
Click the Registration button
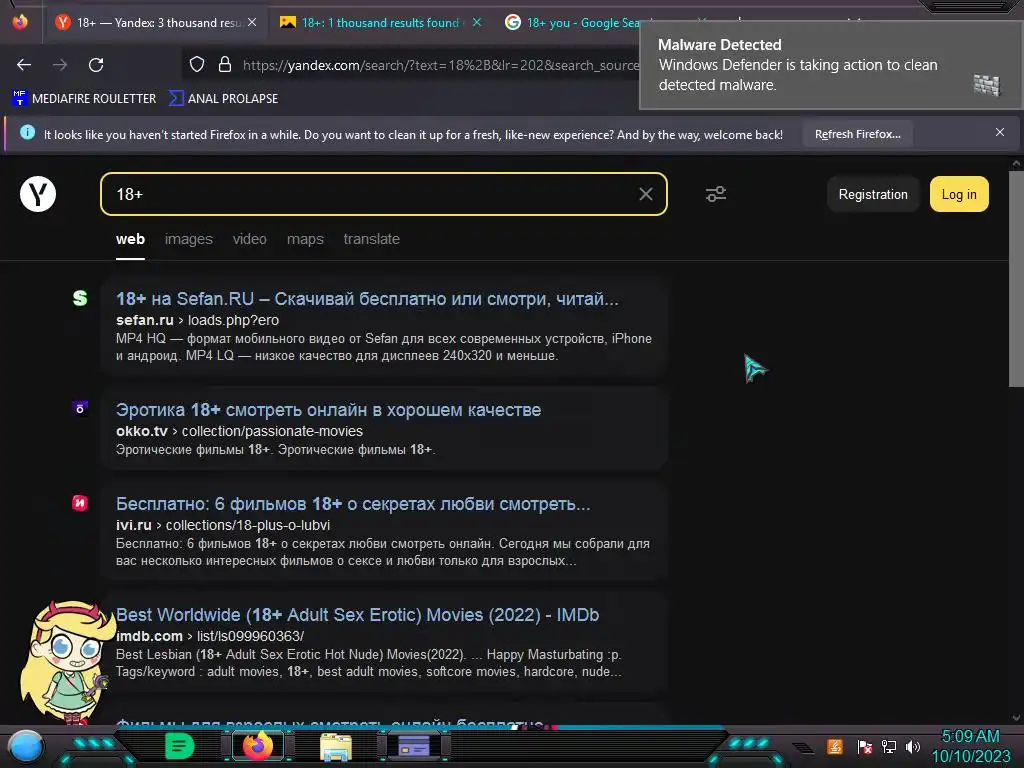pos(872,194)
